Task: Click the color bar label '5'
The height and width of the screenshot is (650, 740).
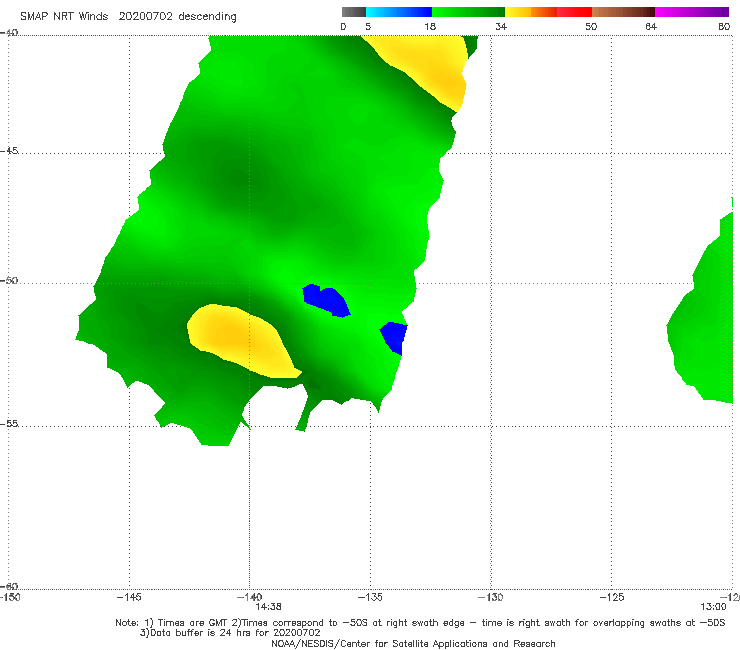Action: 368,26
